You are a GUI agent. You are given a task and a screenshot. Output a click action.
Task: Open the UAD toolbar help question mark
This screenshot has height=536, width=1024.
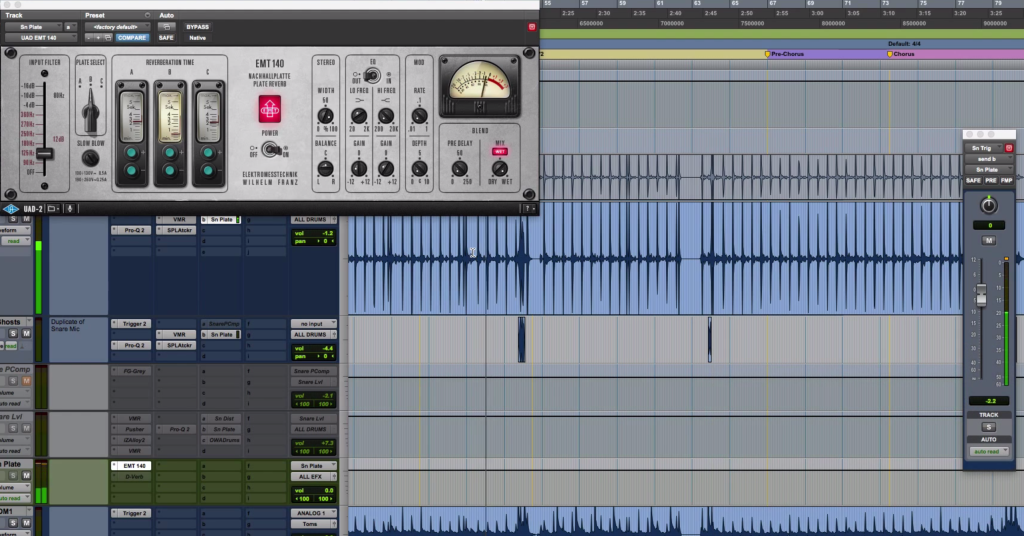coord(528,209)
